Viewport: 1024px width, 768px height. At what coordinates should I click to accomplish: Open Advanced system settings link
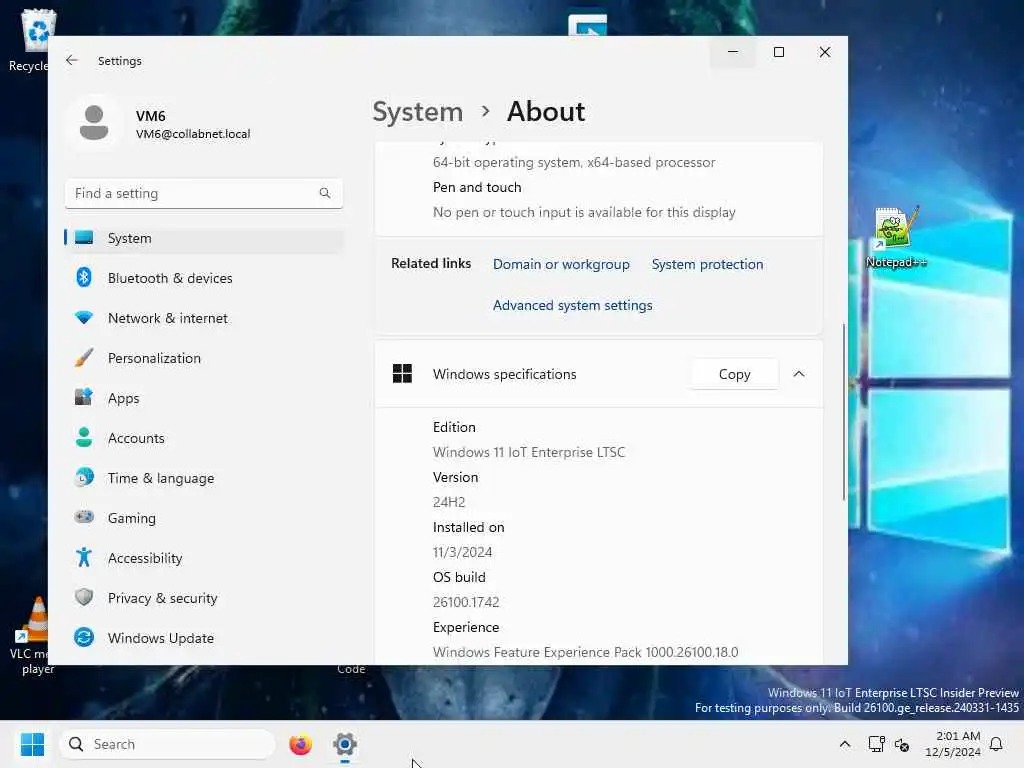(x=572, y=306)
